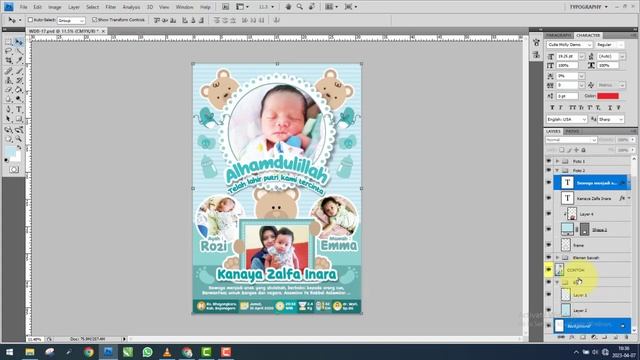The width and height of the screenshot is (640, 360).
Task: Expand the Elemen bawah group
Action: (557, 258)
